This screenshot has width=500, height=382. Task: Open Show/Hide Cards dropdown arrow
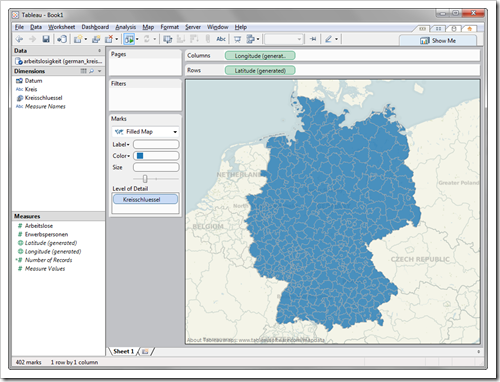pos(258,39)
